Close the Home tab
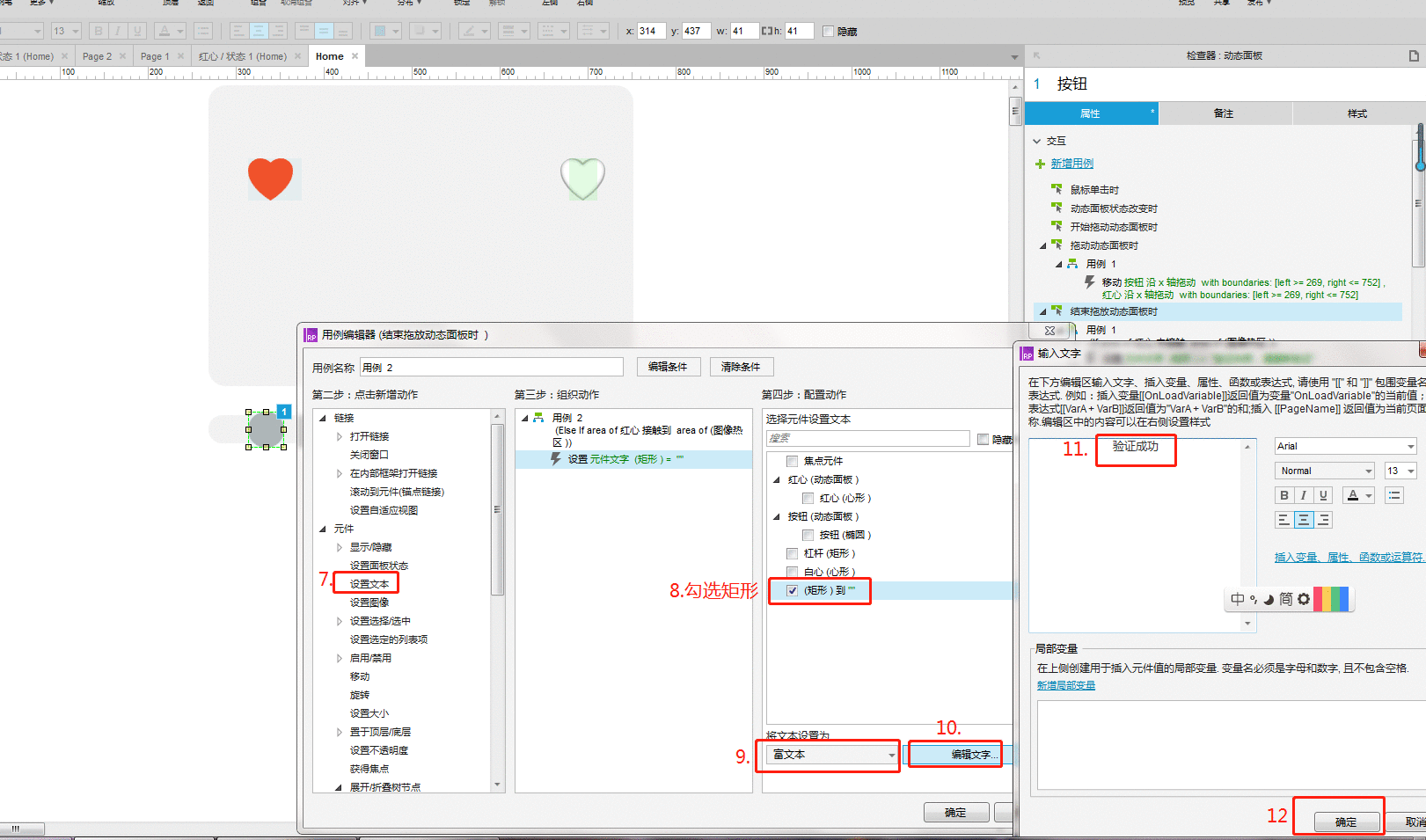This screenshot has height=840, width=1426. (355, 56)
